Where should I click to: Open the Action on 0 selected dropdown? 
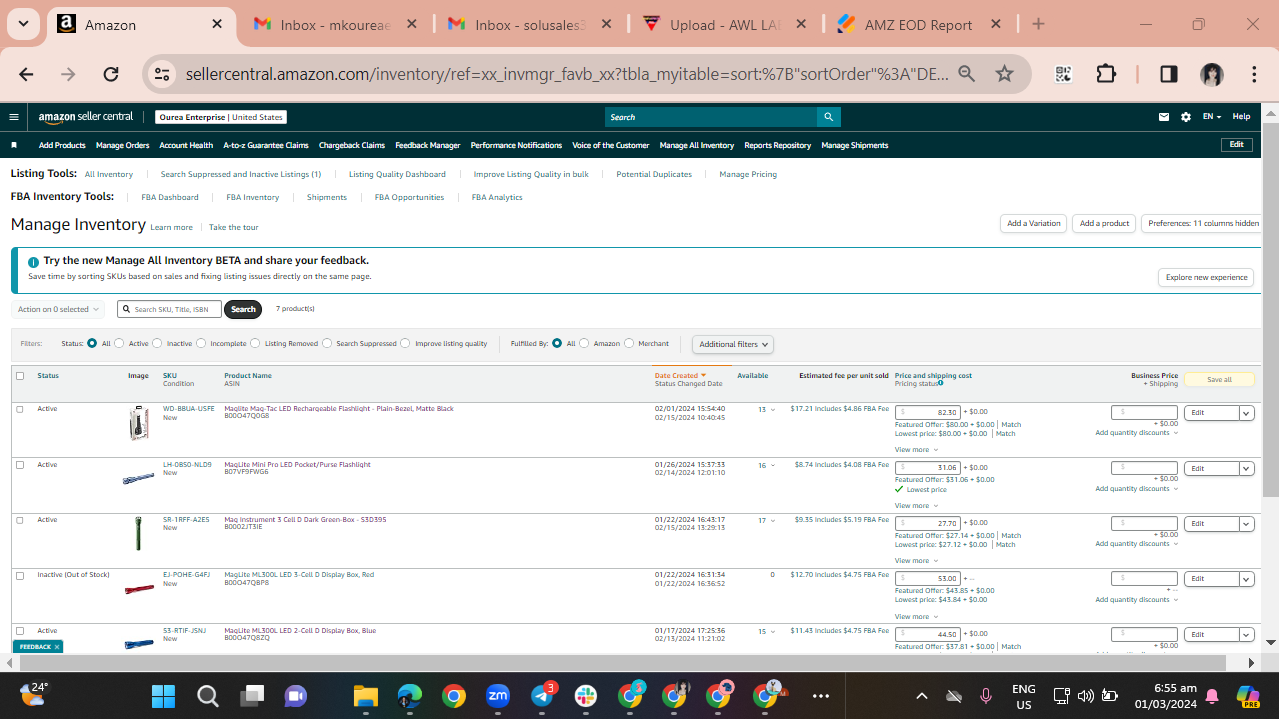click(x=58, y=309)
